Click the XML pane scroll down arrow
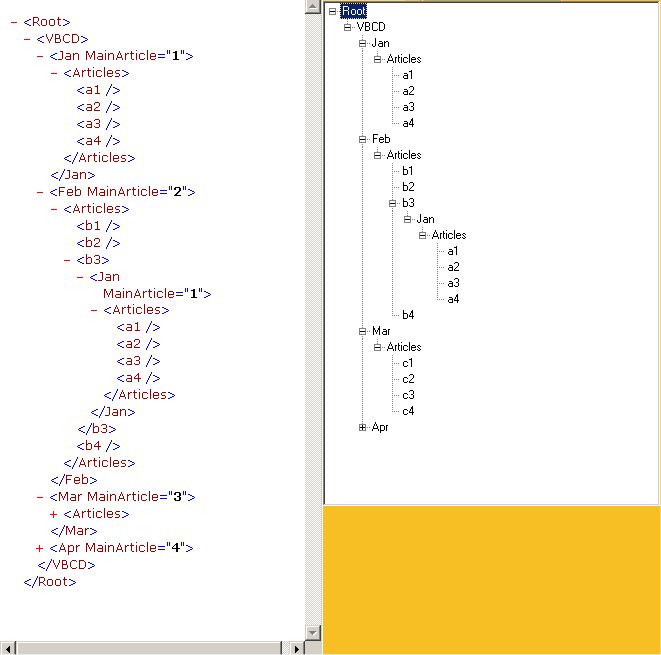The height and width of the screenshot is (655, 661). [x=313, y=633]
